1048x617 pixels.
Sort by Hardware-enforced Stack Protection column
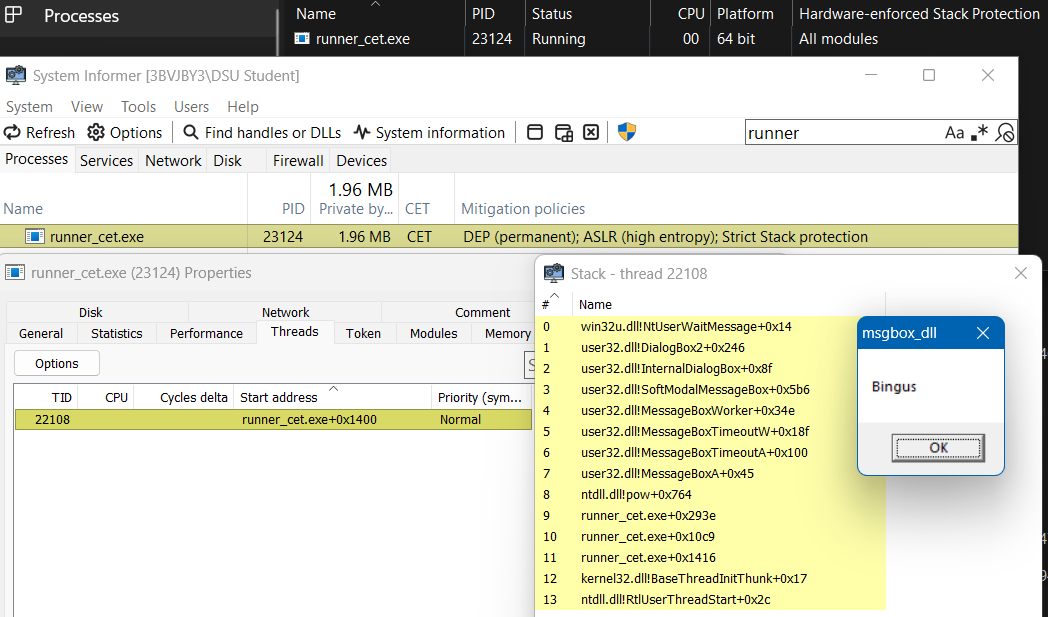pos(919,13)
